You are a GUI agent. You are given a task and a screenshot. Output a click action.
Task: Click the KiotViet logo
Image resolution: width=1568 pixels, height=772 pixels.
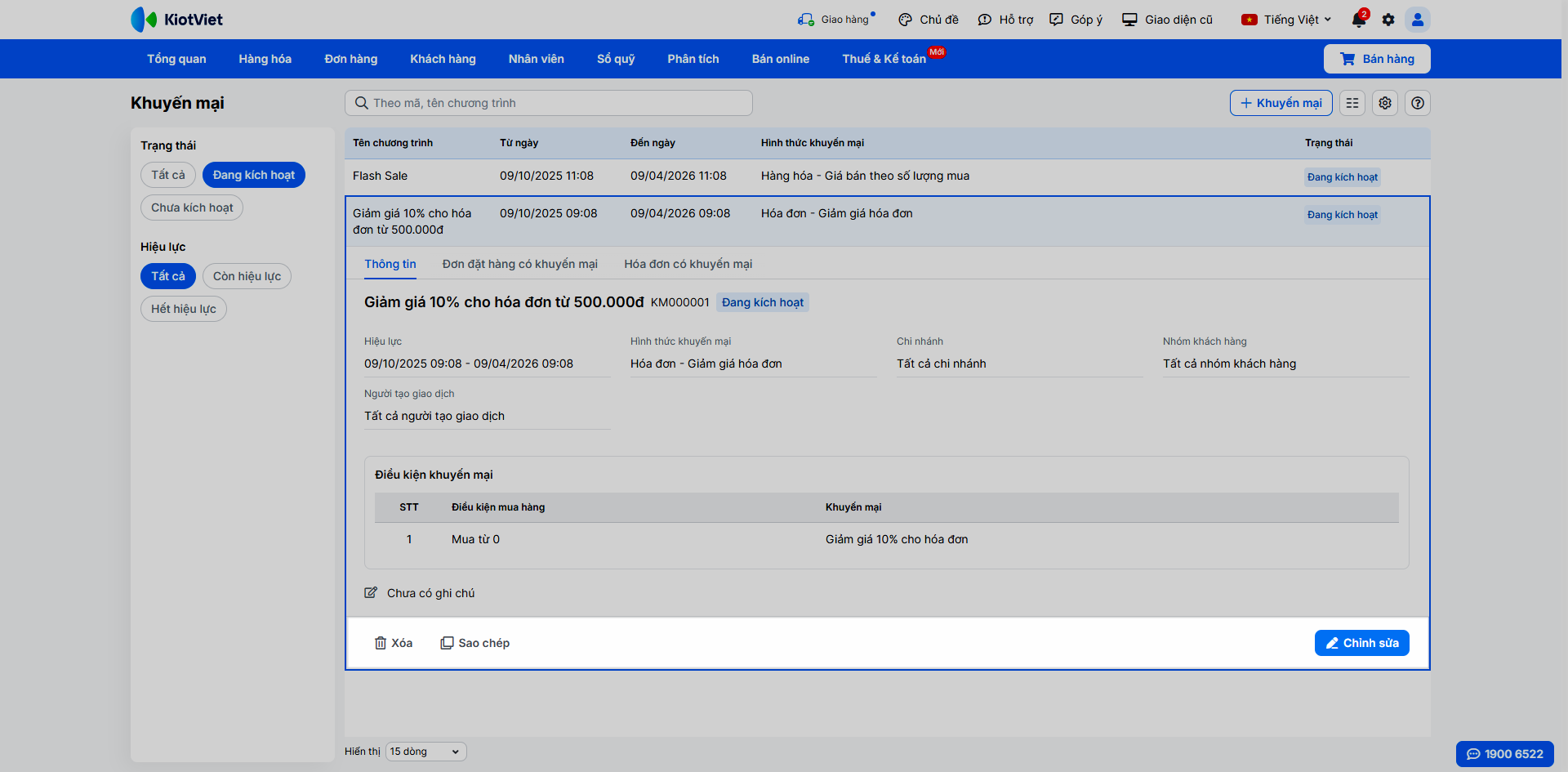[176, 20]
